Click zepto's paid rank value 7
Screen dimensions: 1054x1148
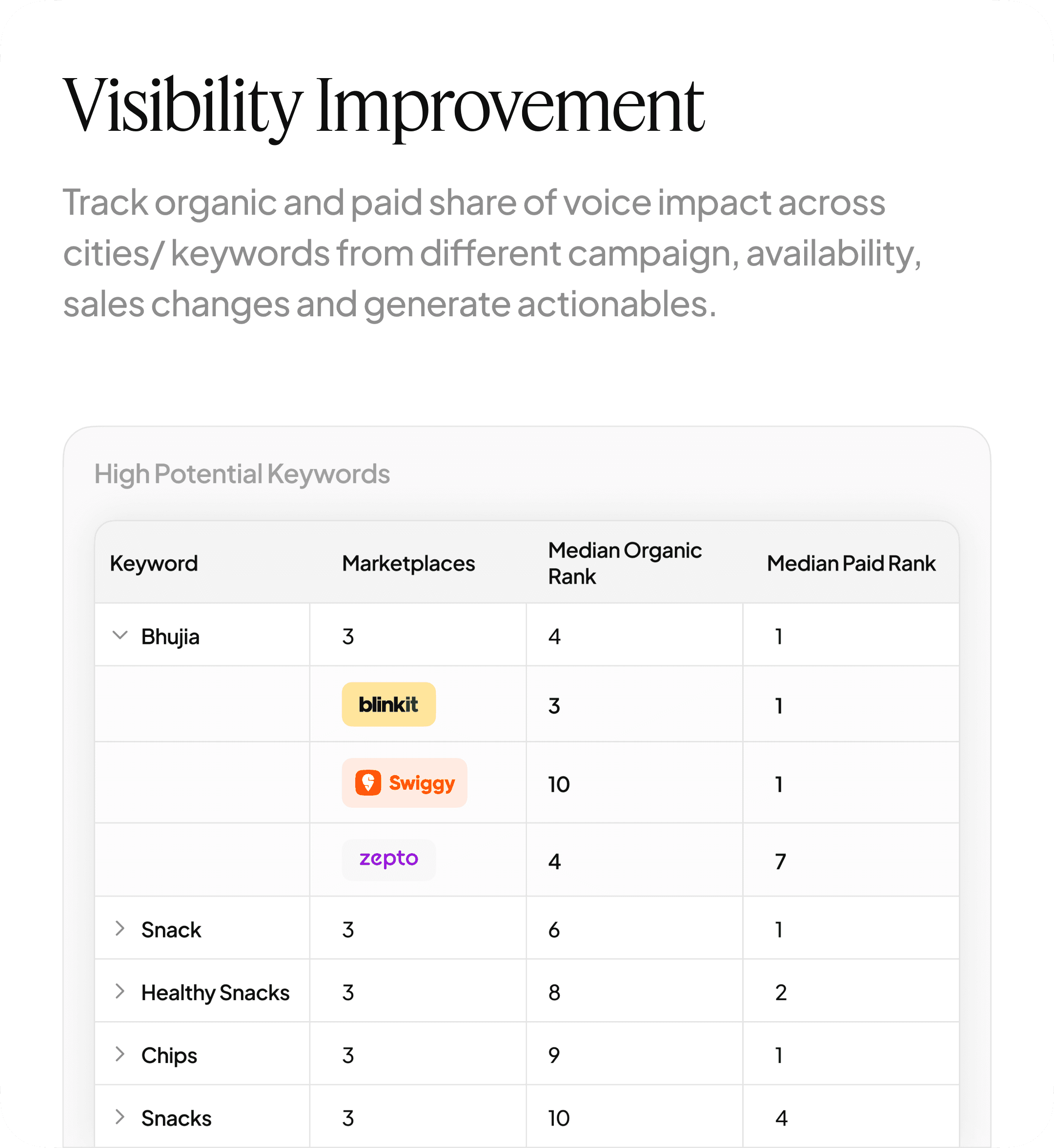(x=780, y=861)
